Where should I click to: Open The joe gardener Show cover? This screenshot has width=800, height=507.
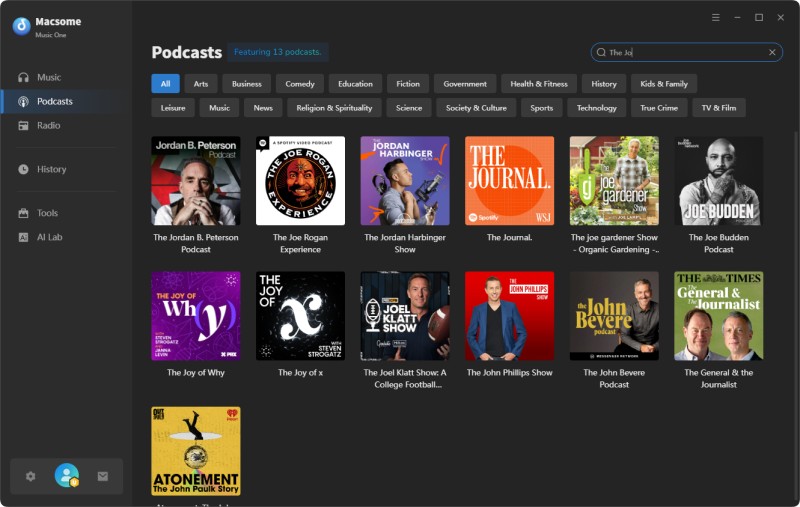(x=614, y=181)
